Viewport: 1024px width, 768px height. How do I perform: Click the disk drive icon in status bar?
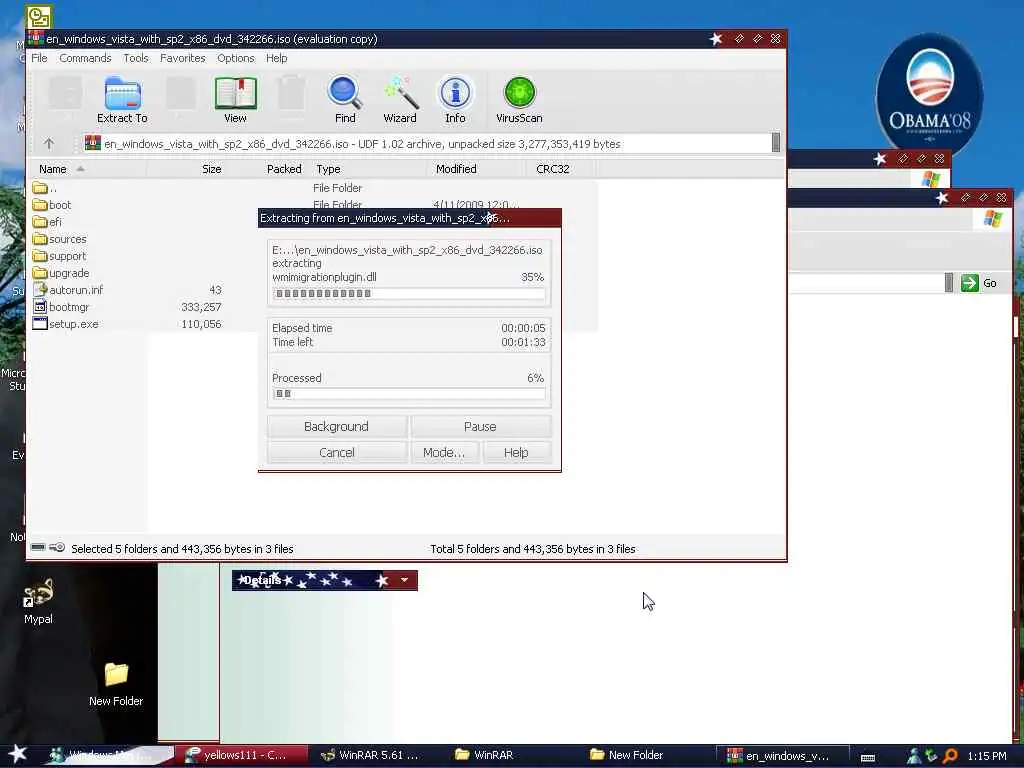click(x=39, y=547)
